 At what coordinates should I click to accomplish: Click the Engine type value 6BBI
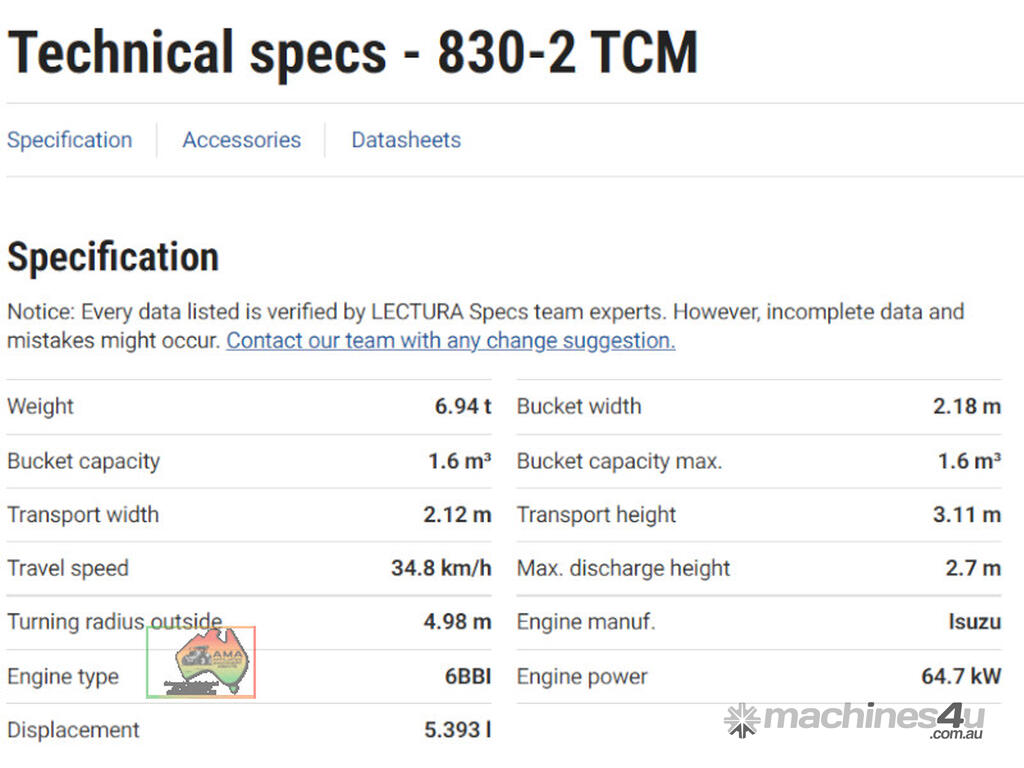point(468,677)
